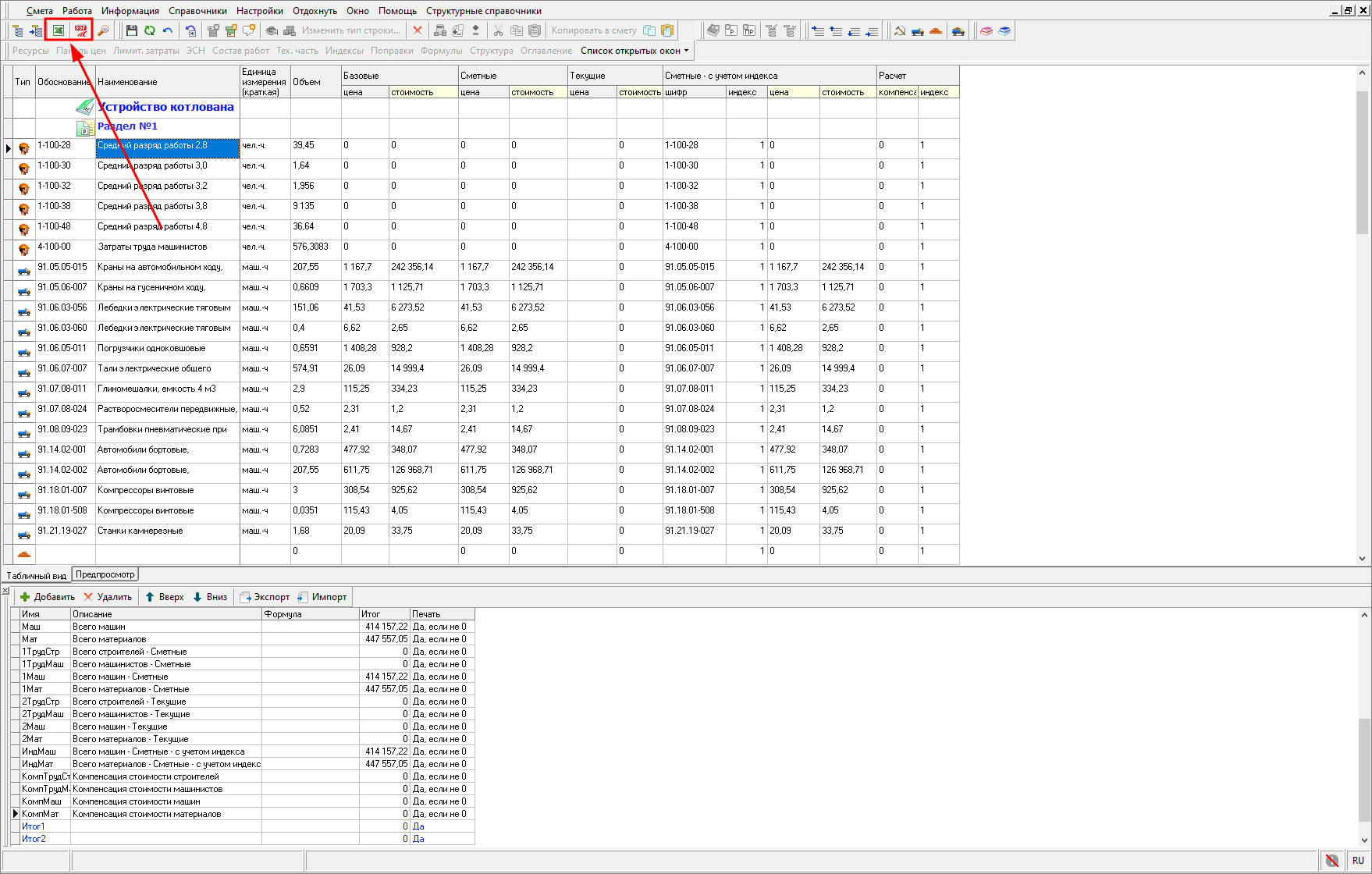Viewport: 1372px width, 874px height.
Task: Switch to the Предпросмотр tab
Action: (105, 574)
